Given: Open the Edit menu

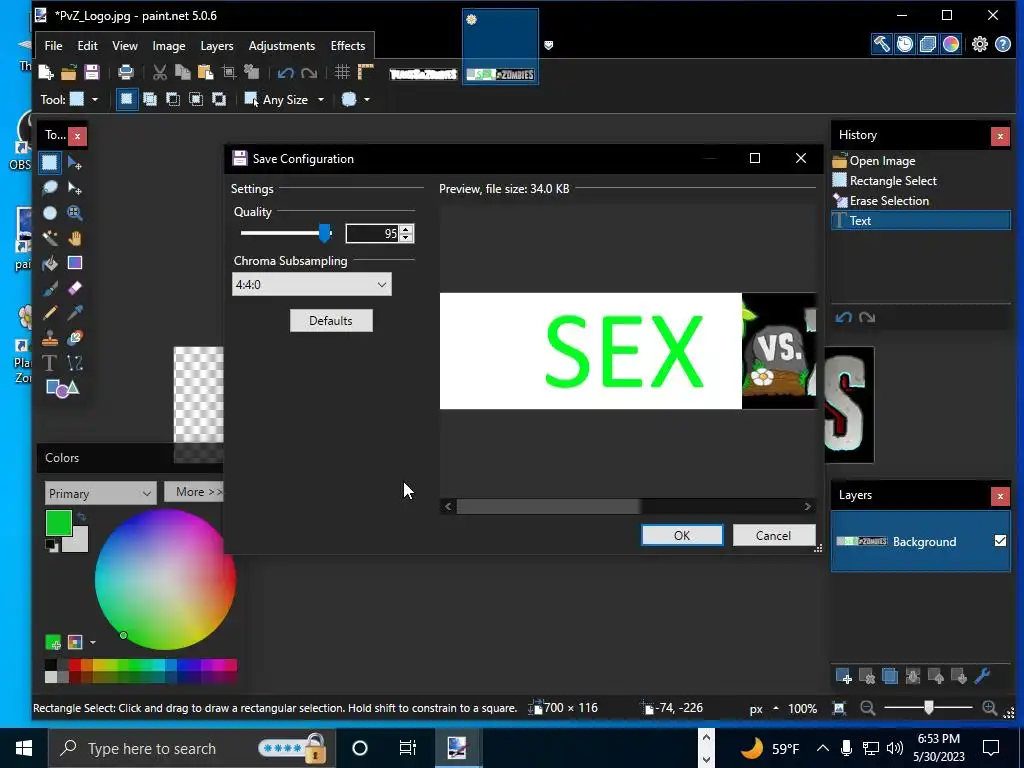Looking at the screenshot, I should [87, 46].
